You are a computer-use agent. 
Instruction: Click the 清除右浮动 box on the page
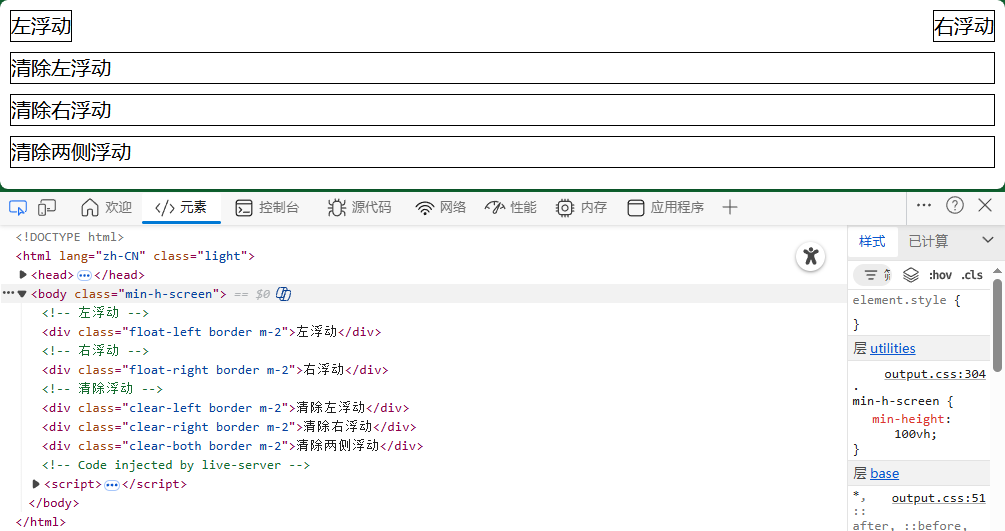click(502, 110)
